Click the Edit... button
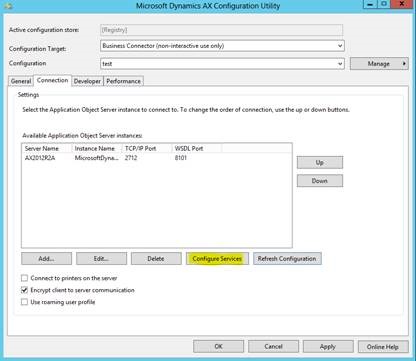The width and height of the screenshot is (416, 361). (101, 259)
